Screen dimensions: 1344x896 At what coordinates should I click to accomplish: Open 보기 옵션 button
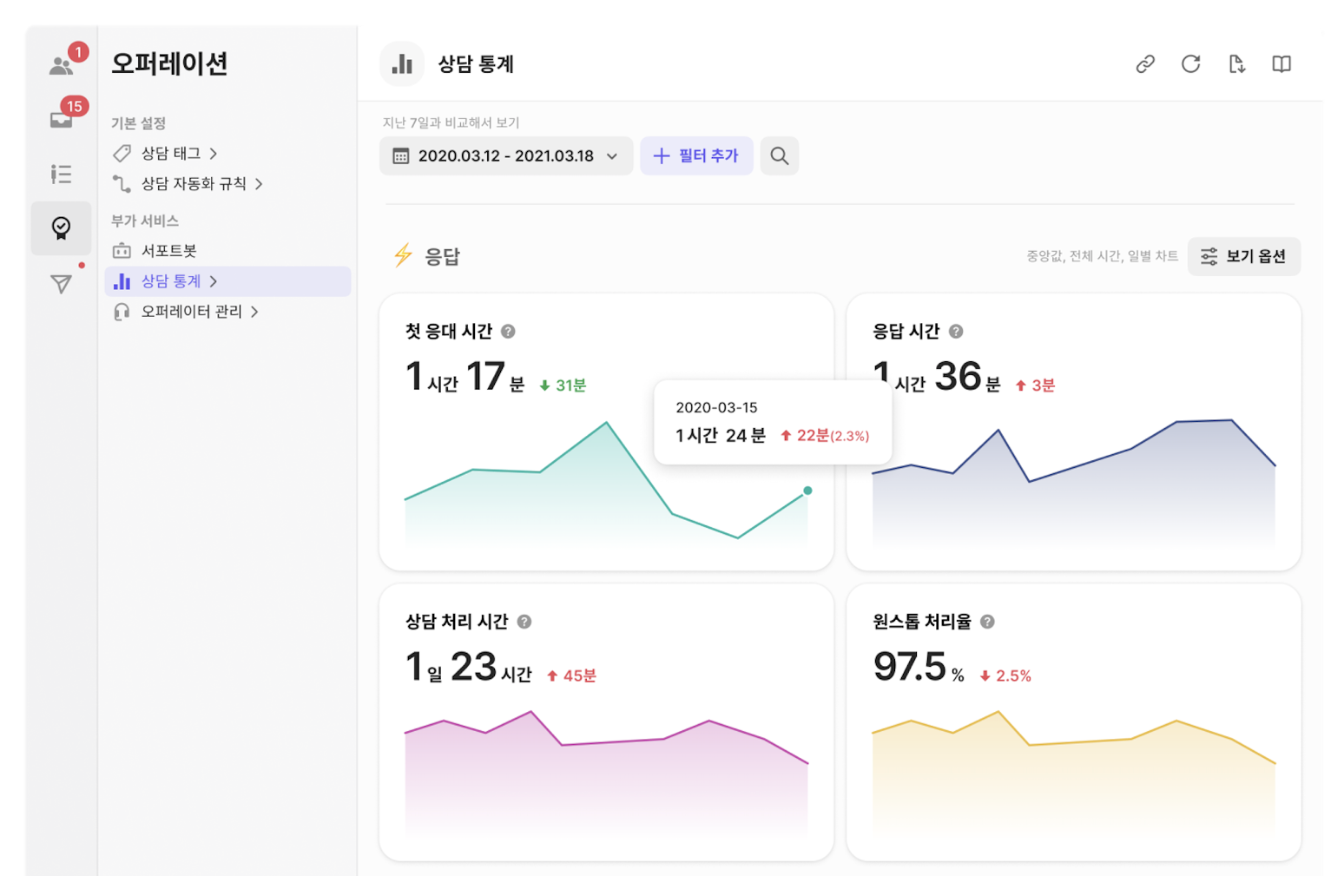1243,256
